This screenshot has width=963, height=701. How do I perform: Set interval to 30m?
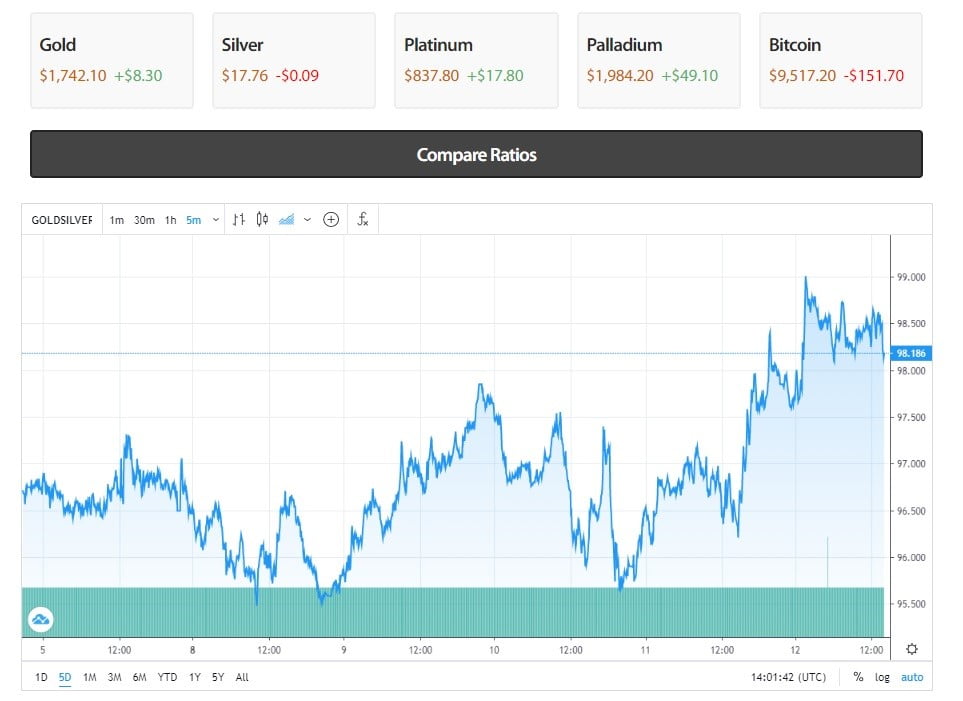144,220
